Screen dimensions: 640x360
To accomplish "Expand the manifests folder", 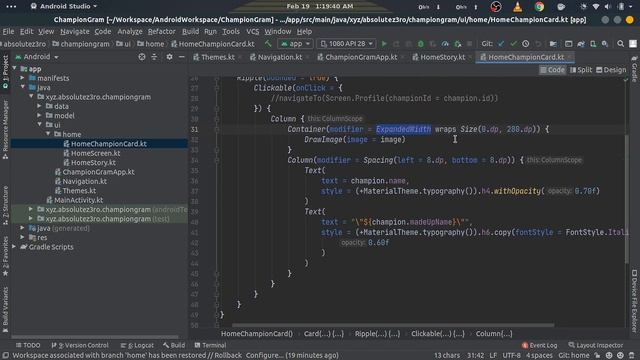I will tap(23, 78).
